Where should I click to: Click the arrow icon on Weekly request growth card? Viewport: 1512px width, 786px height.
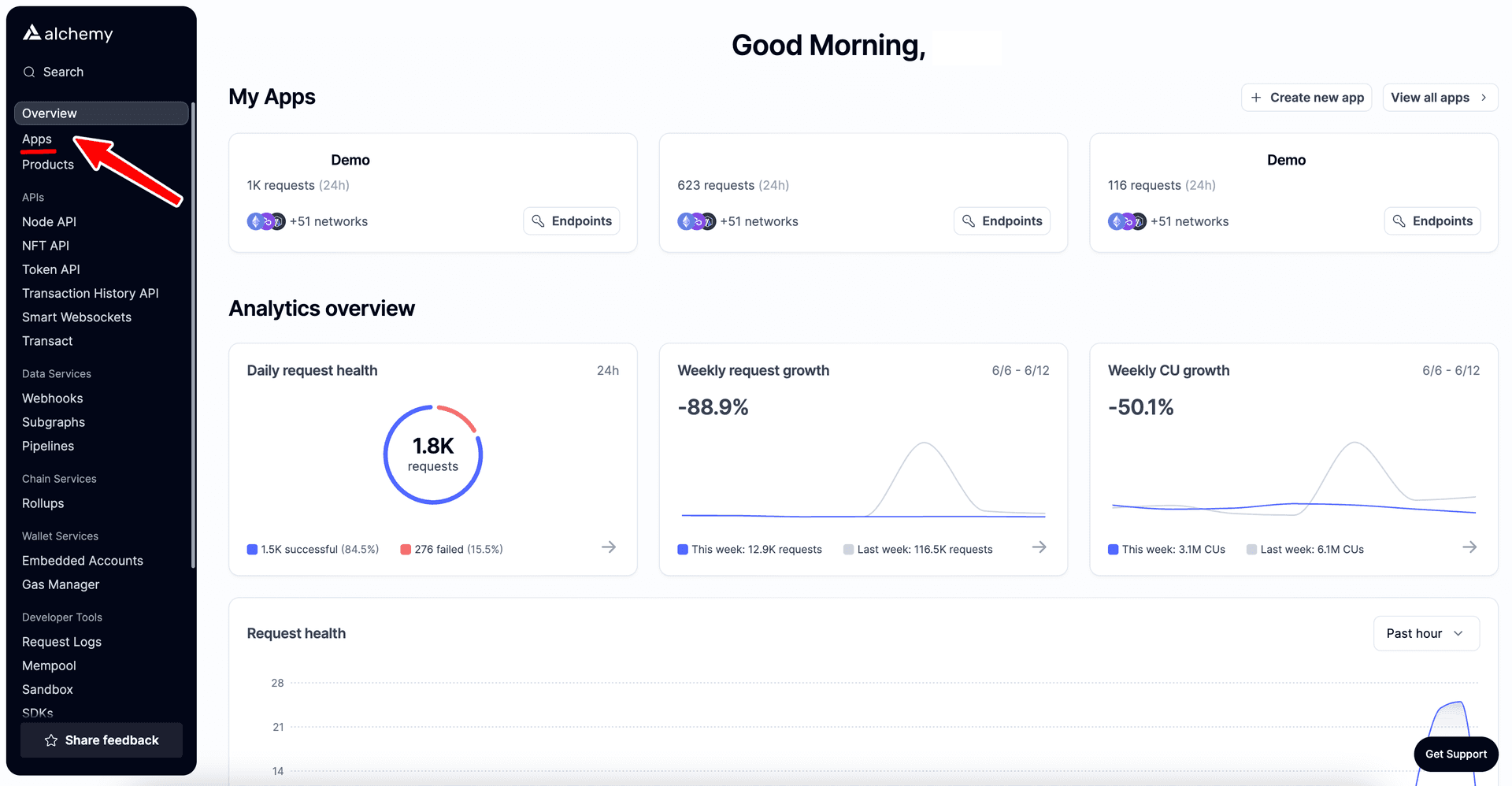(1039, 547)
